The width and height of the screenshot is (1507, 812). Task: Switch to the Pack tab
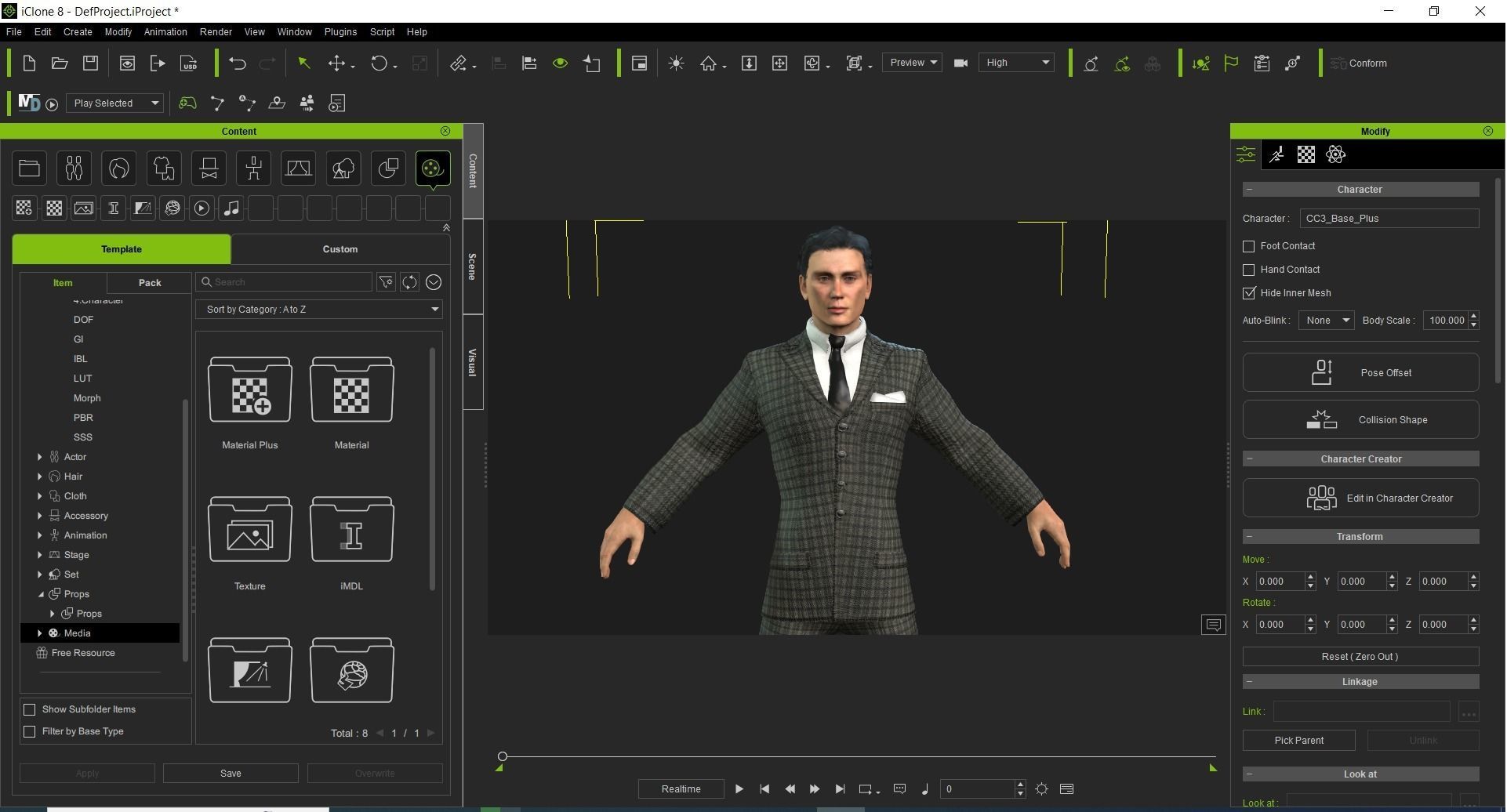coord(150,283)
